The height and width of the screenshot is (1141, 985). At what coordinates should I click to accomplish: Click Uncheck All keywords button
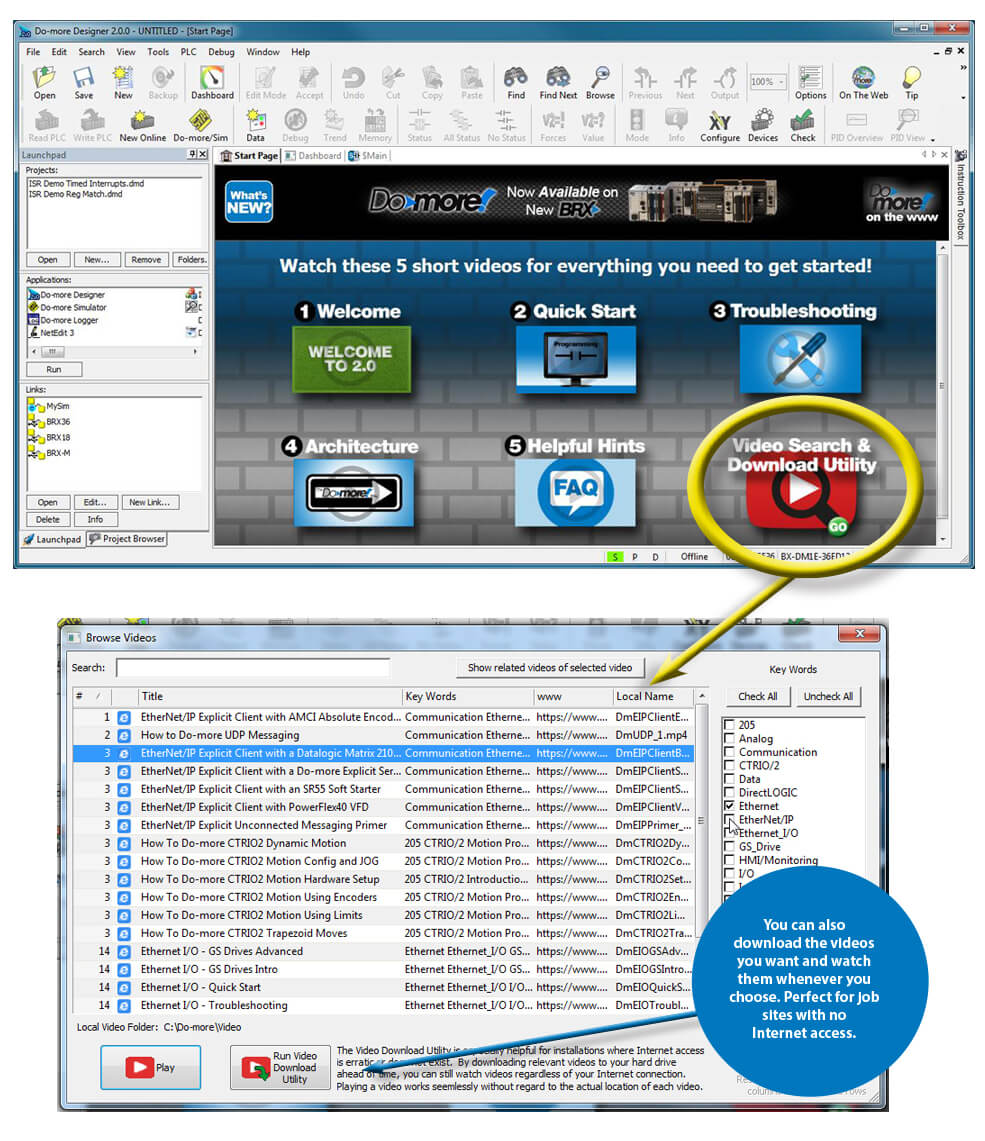click(x=828, y=696)
